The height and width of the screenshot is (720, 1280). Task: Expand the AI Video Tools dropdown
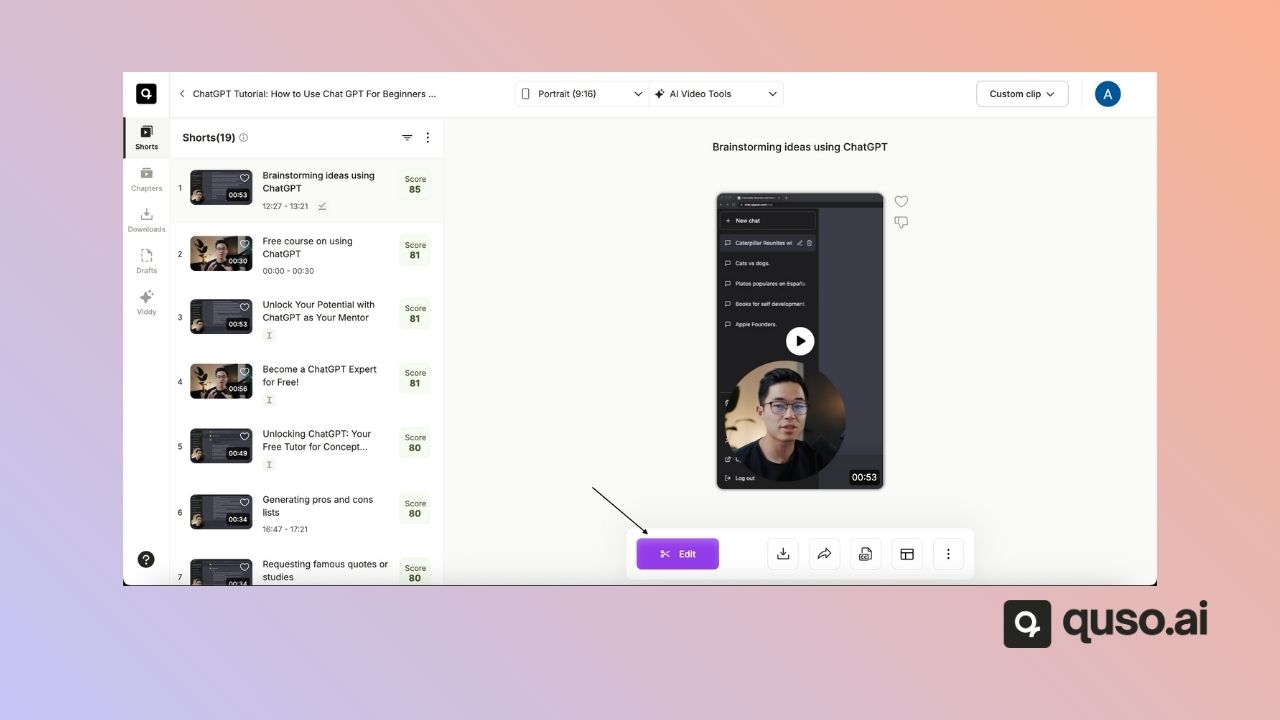coord(716,94)
